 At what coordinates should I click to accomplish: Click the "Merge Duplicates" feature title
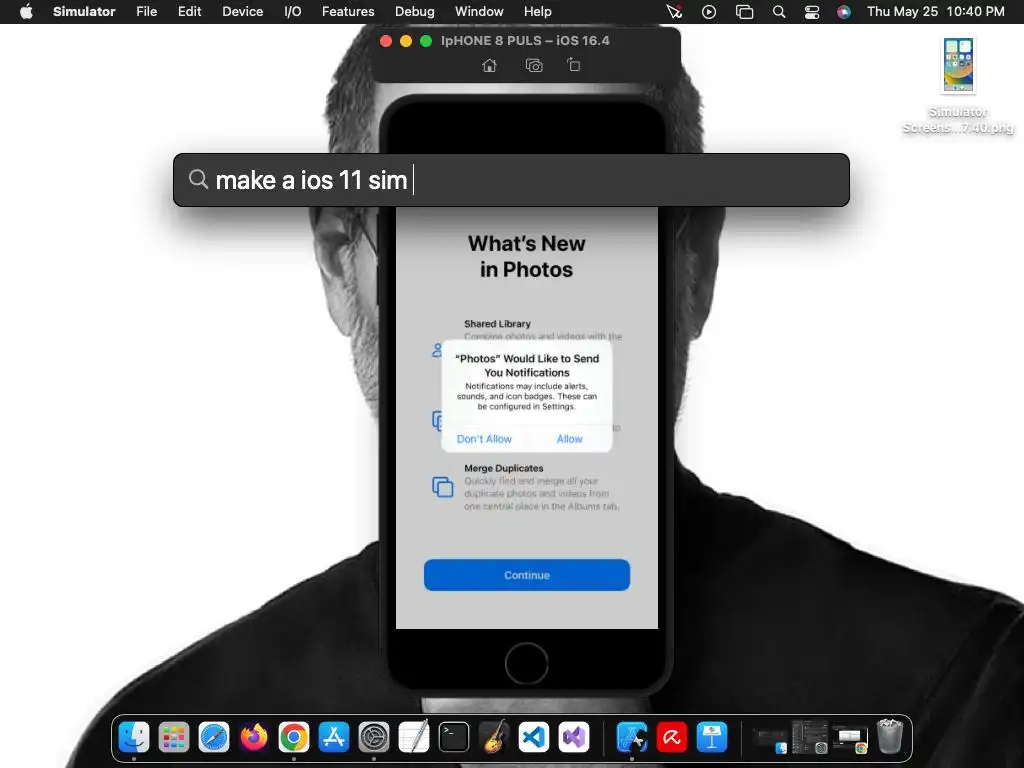[504, 468]
